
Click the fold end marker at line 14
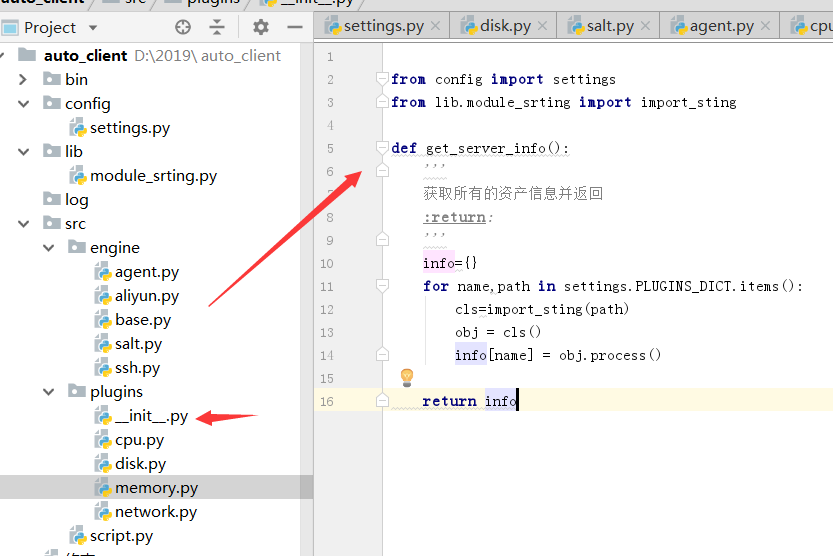[x=382, y=354]
